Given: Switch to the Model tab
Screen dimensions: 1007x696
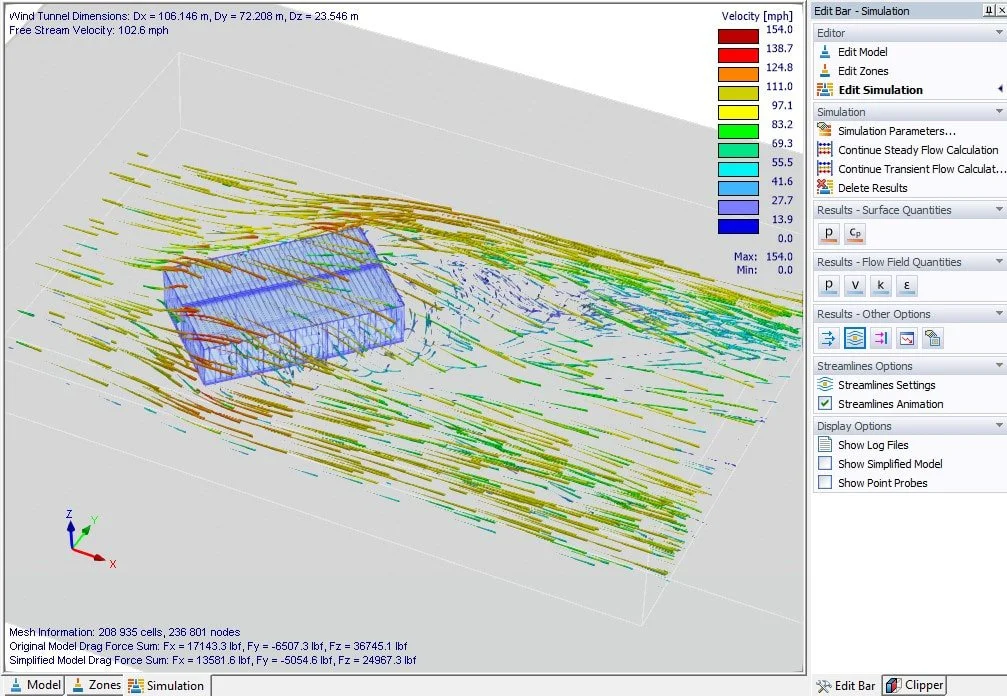Looking at the screenshot, I should coord(36,685).
